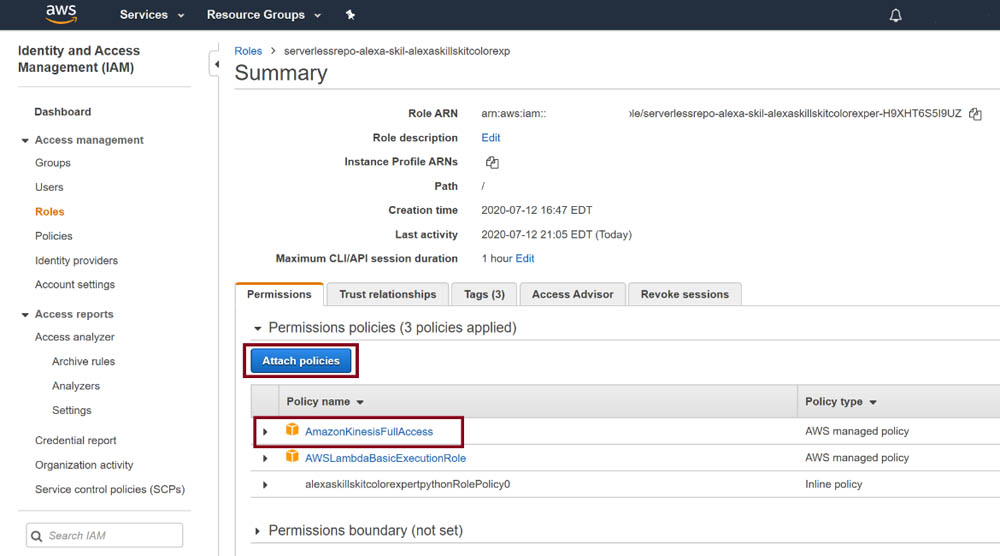The height and width of the screenshot is (556, 1000).
Task: Open the IAM Dashboard
Action: coord(62,112)
